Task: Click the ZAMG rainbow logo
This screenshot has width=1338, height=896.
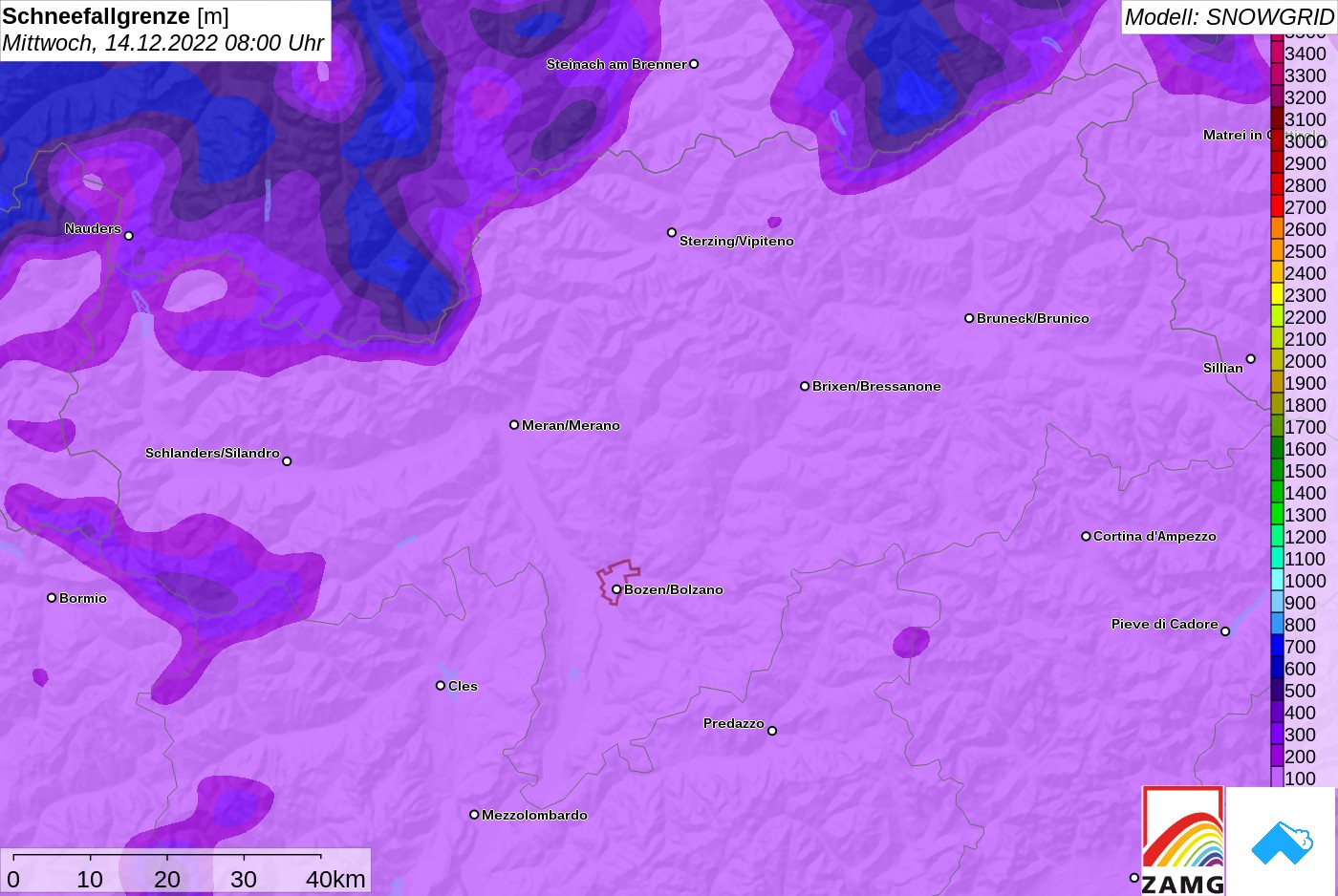Action: coord(1183,841)
